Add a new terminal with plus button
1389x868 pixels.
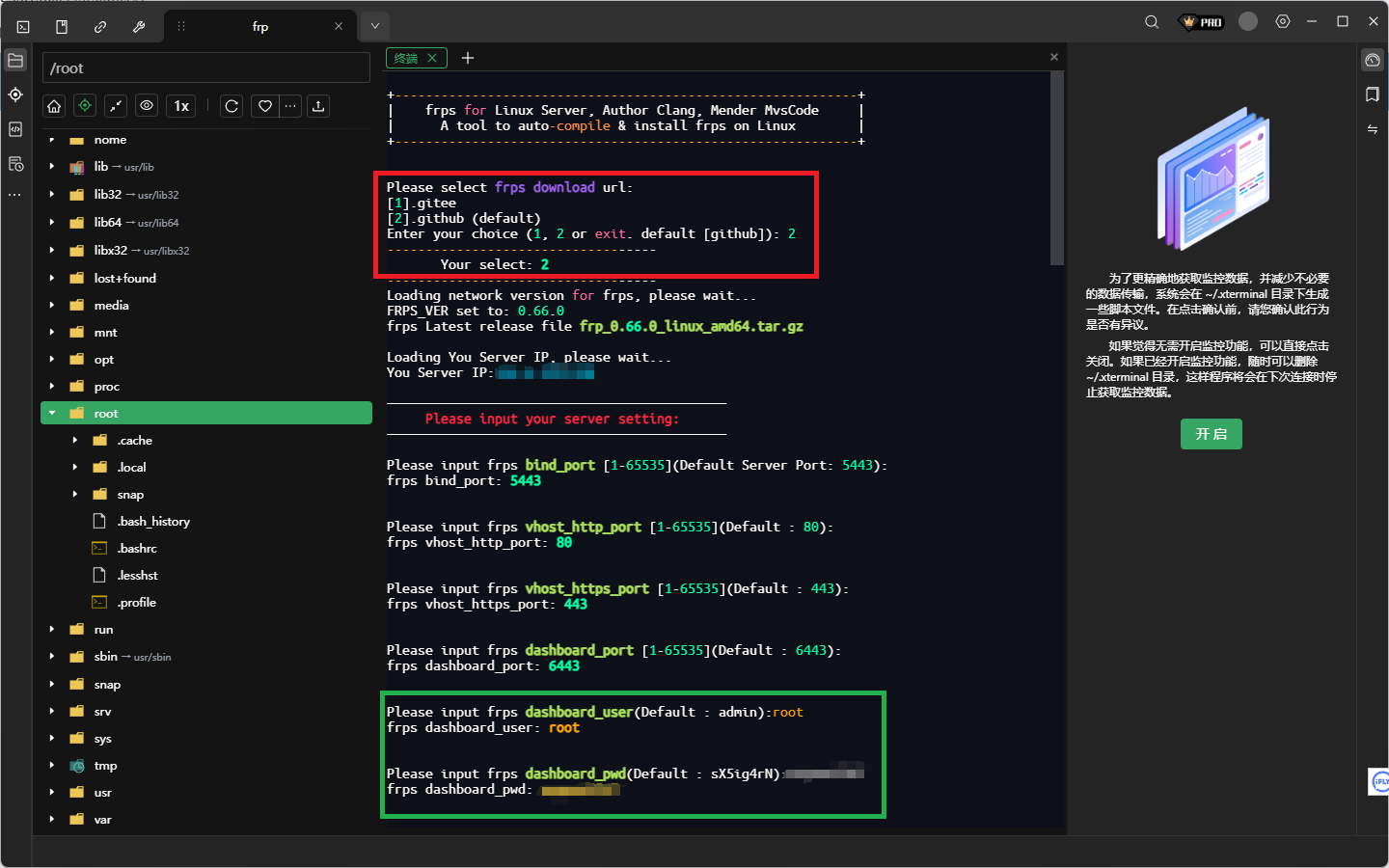[x=468, y=58]
